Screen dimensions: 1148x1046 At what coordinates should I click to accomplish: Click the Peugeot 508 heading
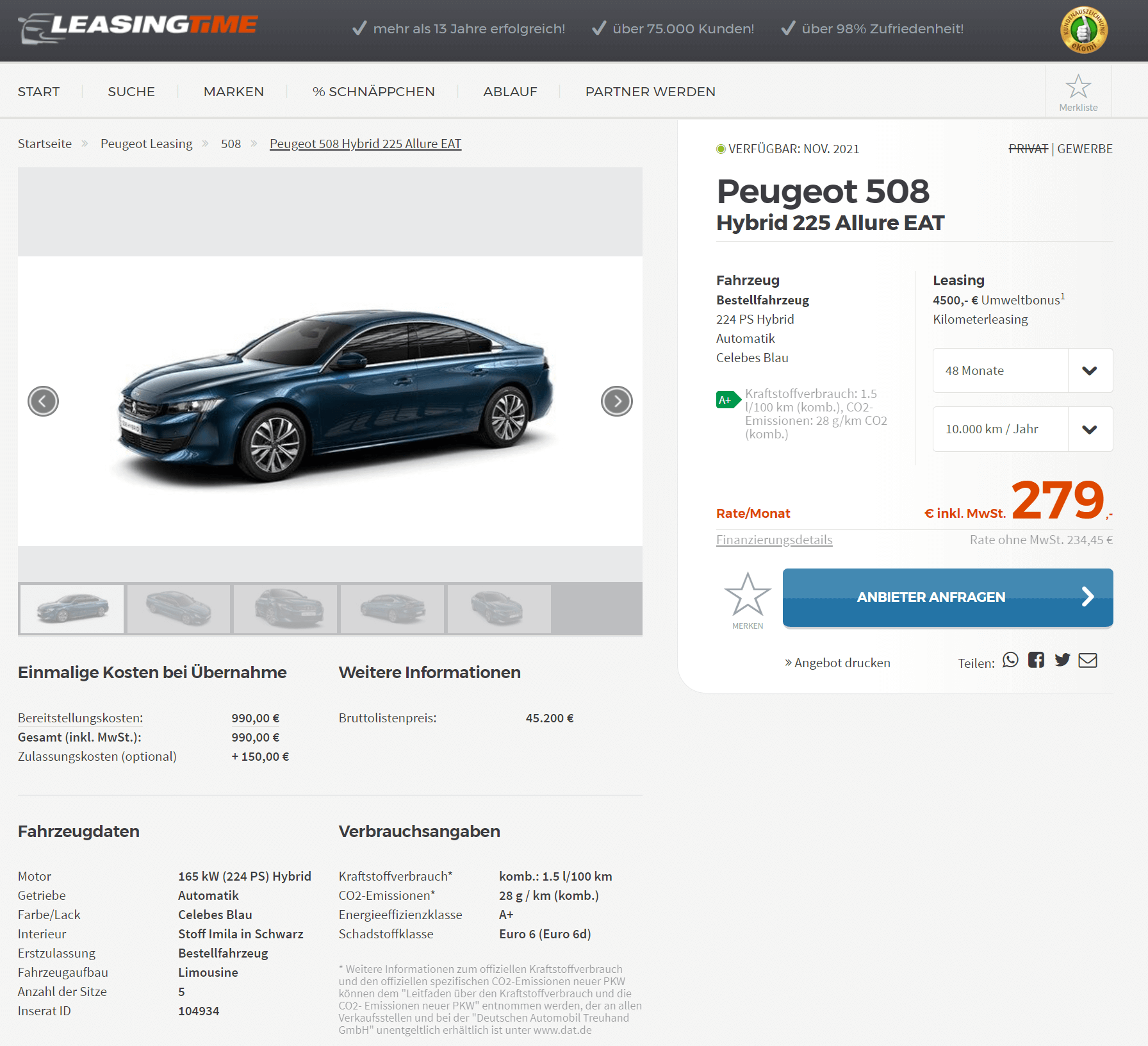(823, 192)
